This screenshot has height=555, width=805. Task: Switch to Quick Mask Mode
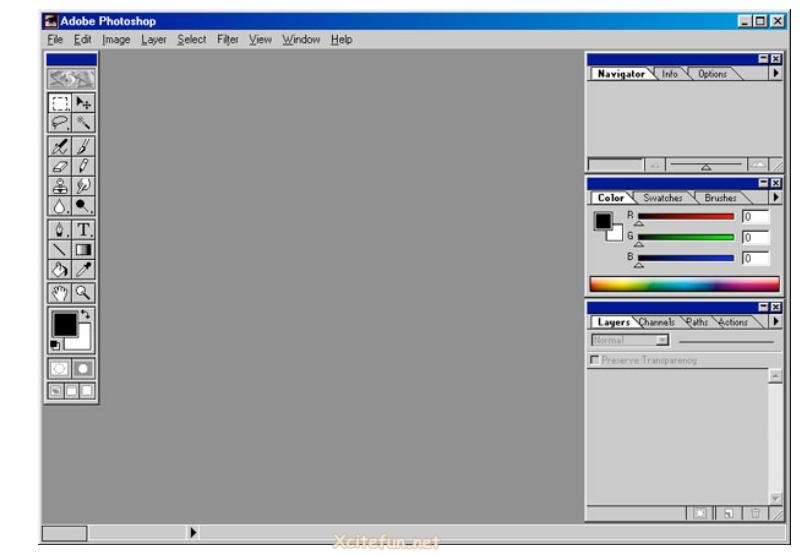[x=83, y=369]
